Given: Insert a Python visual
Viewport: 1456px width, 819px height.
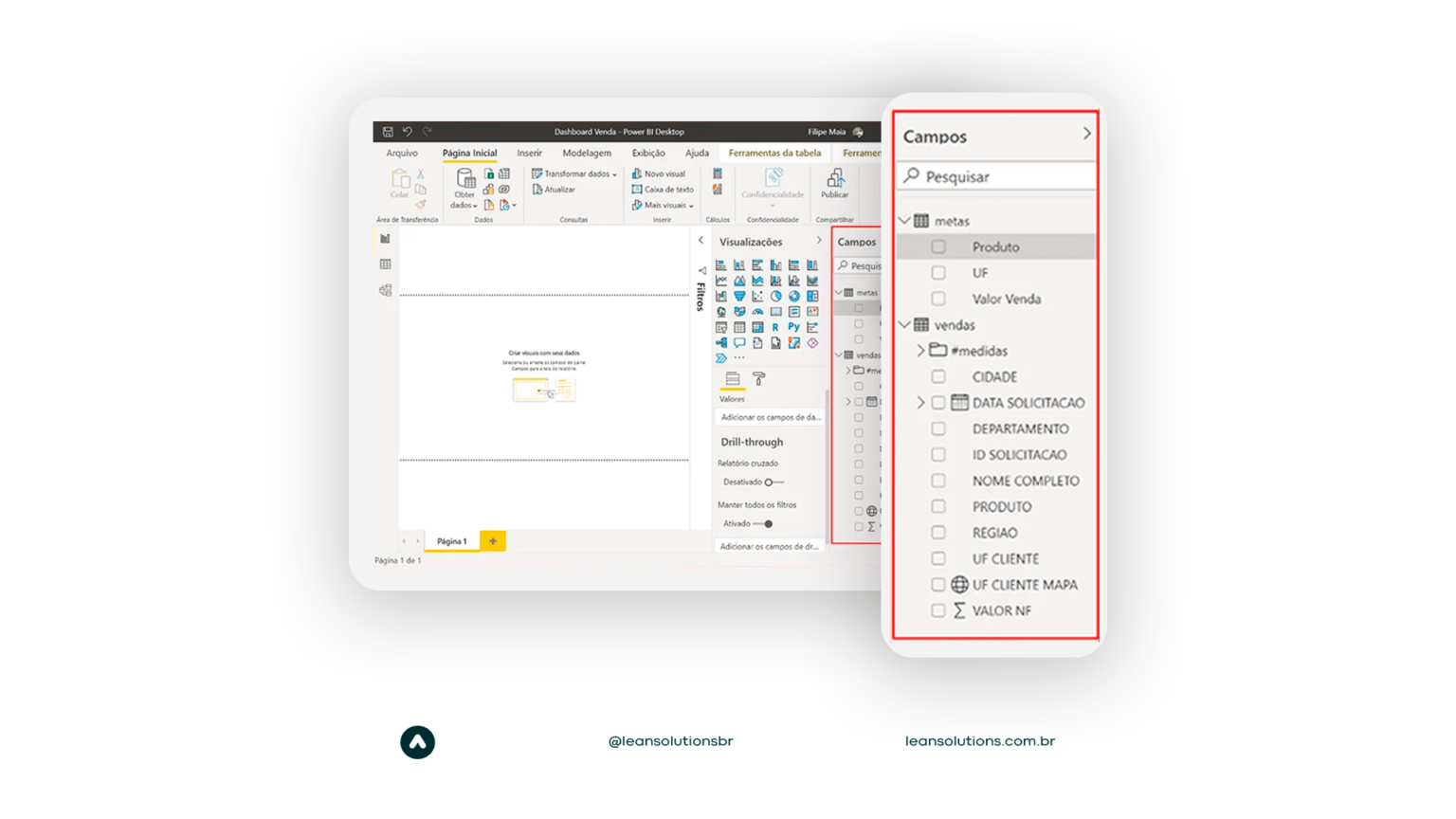Looking at the screenshot, I should pos(794,327).
